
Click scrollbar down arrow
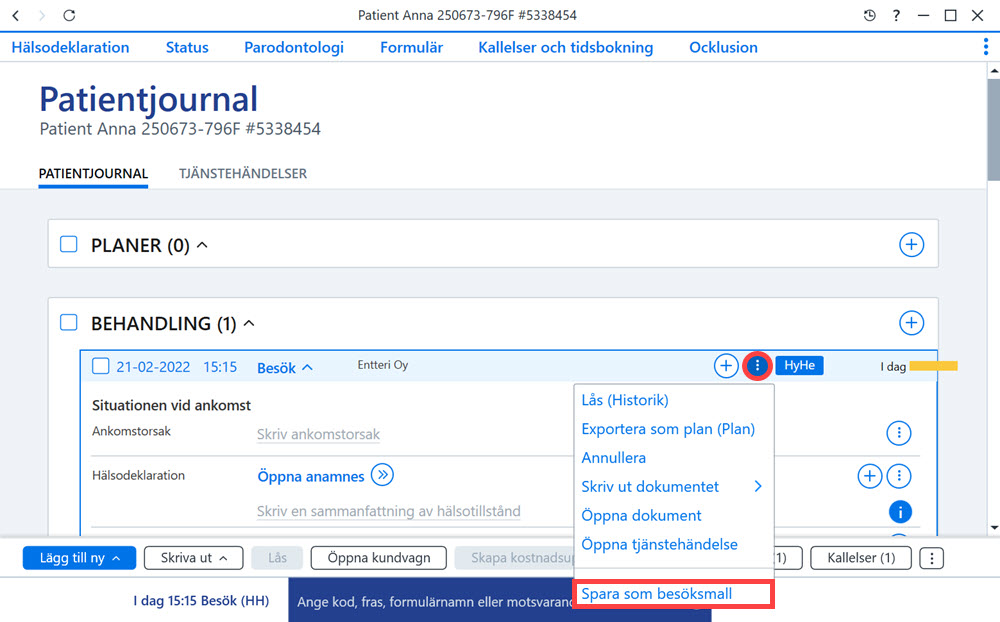tap(994, 528)
